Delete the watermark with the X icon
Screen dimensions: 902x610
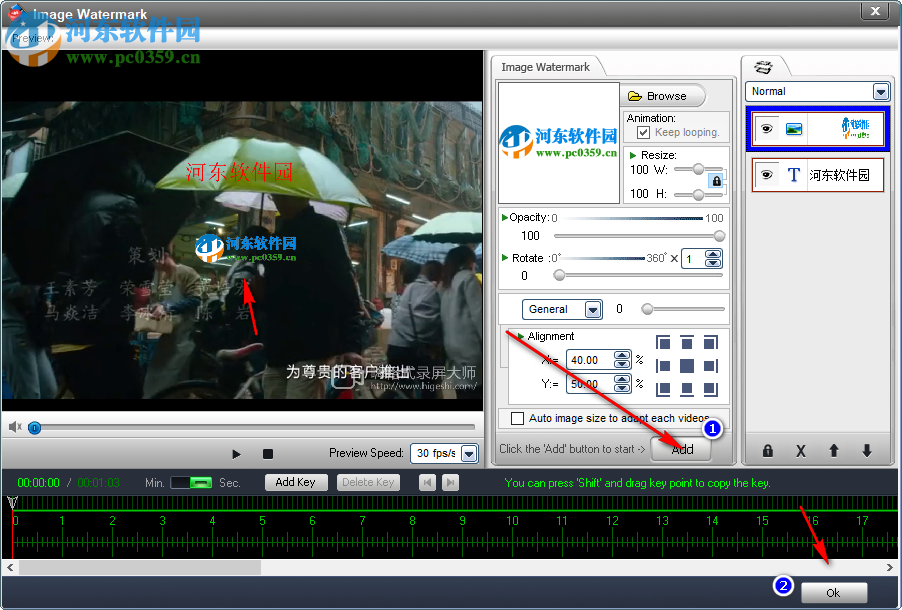click(800, 452)
